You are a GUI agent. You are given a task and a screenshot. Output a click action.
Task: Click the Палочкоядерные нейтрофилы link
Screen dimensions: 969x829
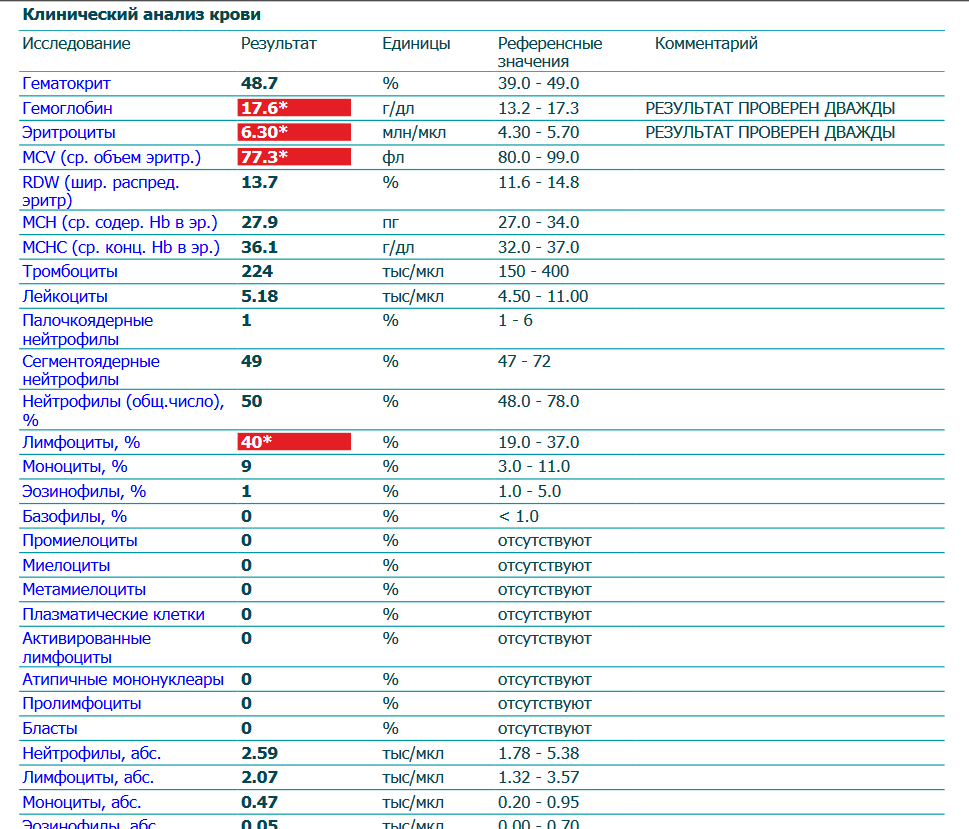(x=88, y=329)
